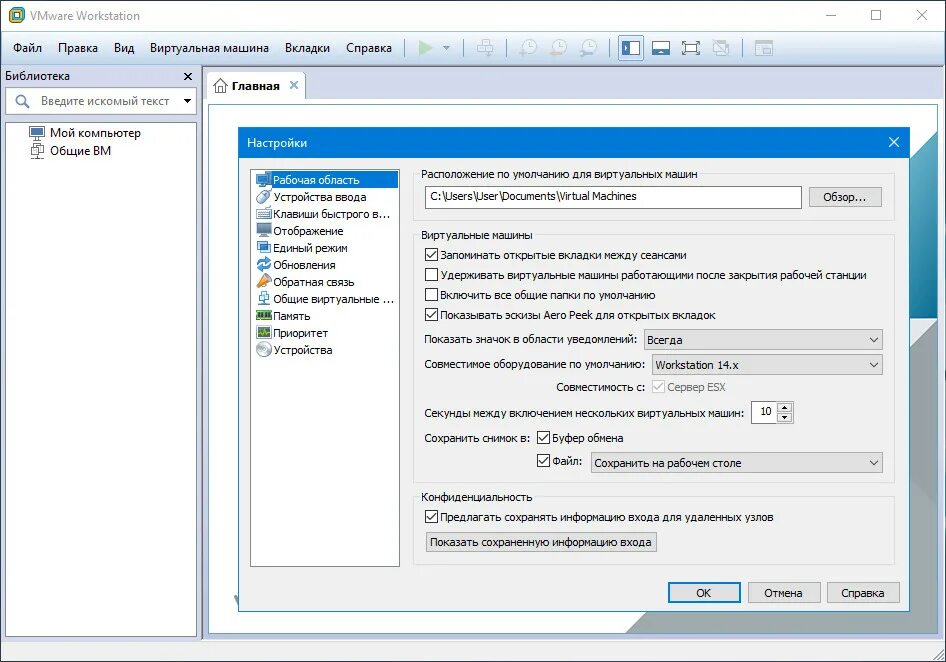Viewport: 946px width, 662px height.
Task: Click the take snapshot clock icon
Action: (x=528, y=47)
